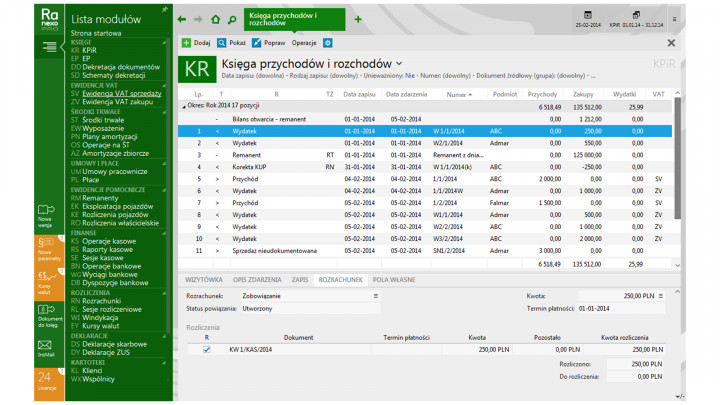Toggle the hamburger module list icon

coord(49,46)
